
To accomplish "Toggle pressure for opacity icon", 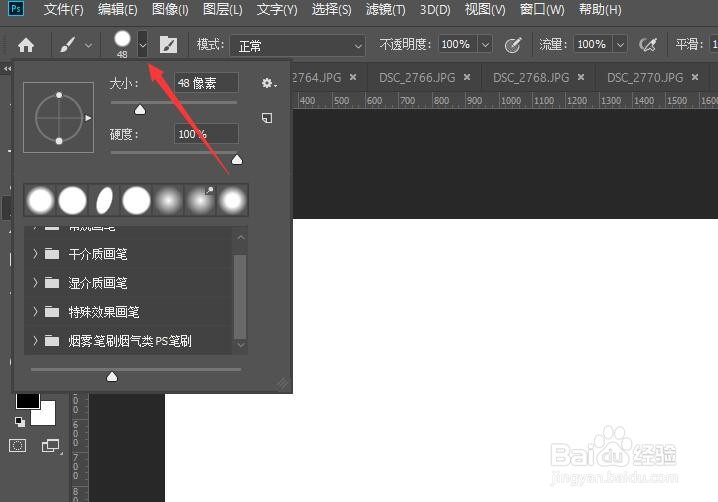I will [513, 45].
